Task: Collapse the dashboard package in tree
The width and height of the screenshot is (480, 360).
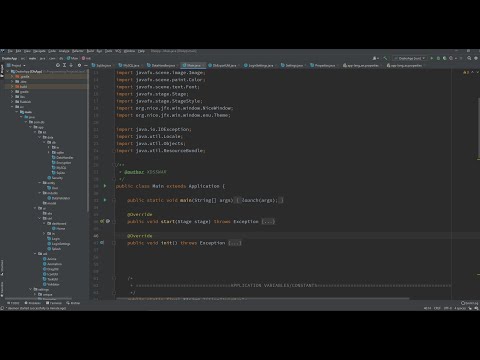Action: tap(44, 223)
